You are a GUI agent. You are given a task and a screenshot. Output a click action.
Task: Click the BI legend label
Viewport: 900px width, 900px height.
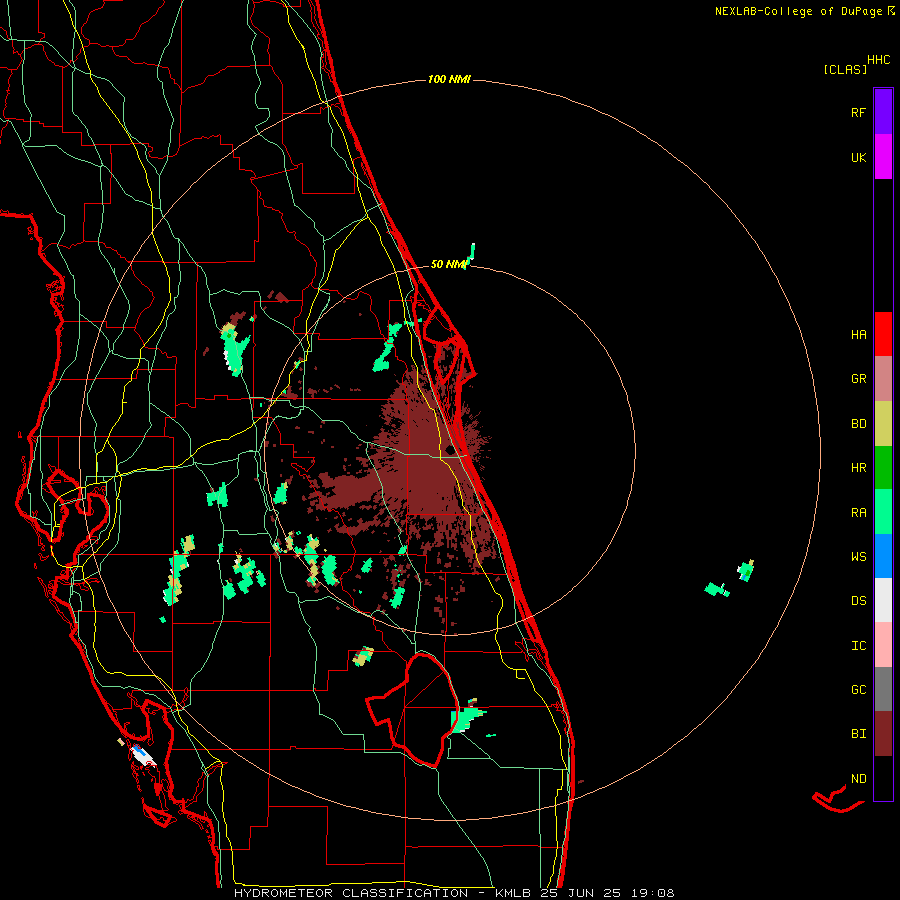pyautogui.click(x=858, y=734)
